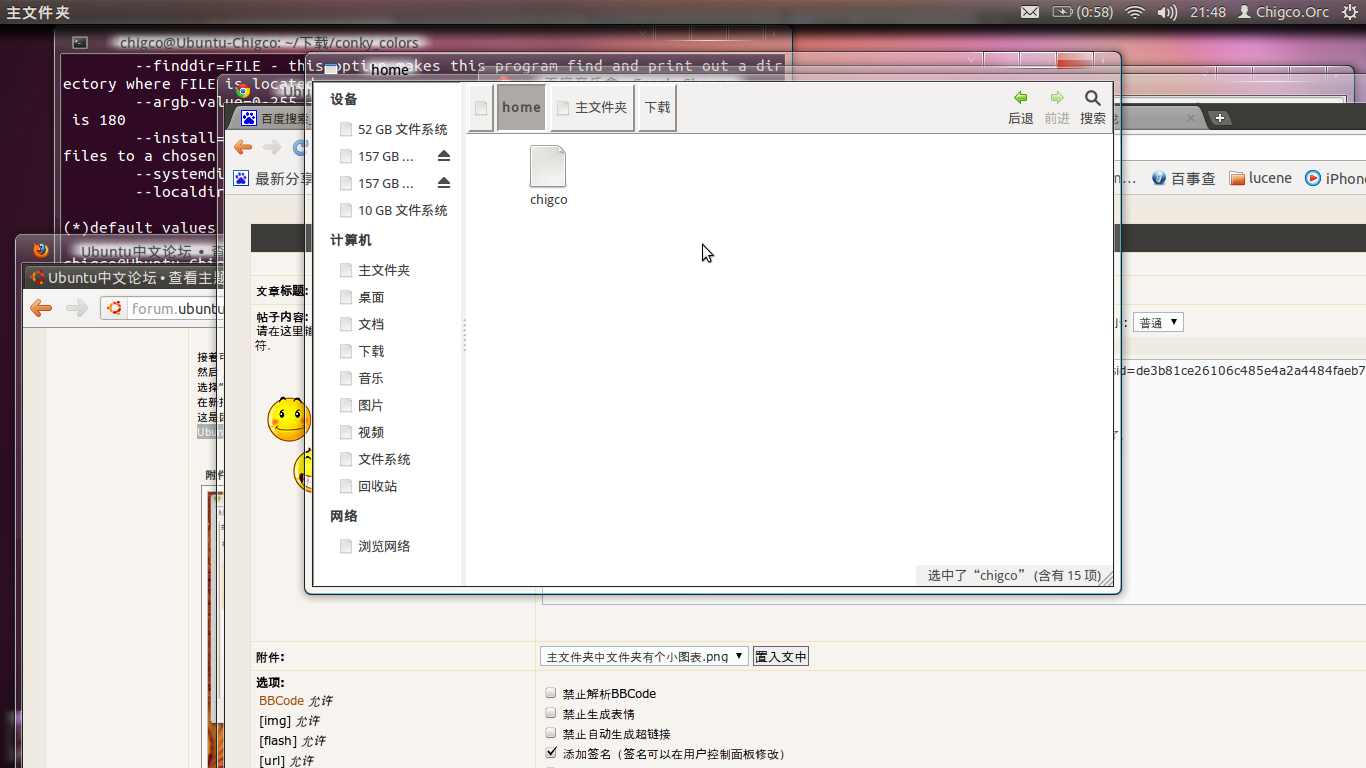Open the iPhone bookmark in Chrome
The image size is (1366, 768).
[1335, 178]
